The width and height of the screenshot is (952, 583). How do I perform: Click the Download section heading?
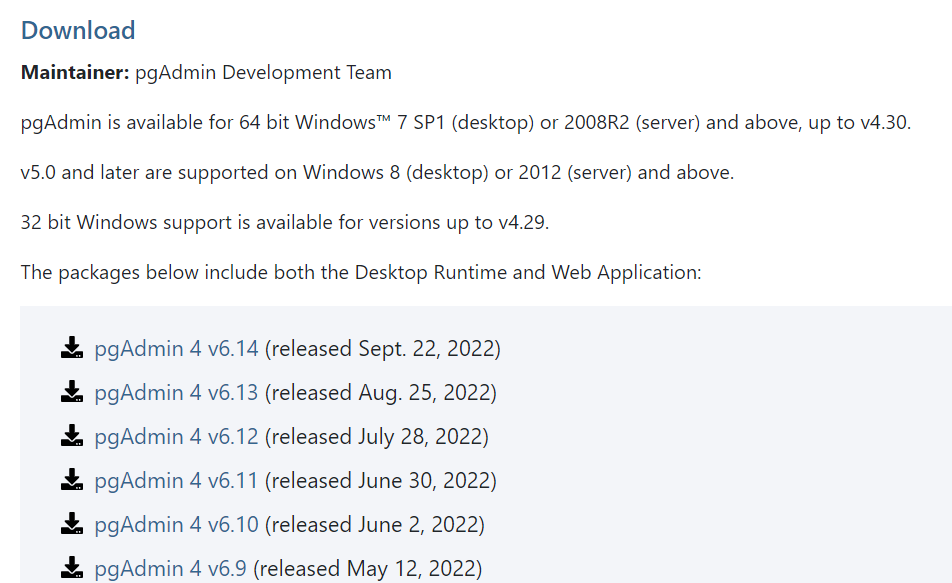(78, 30)
